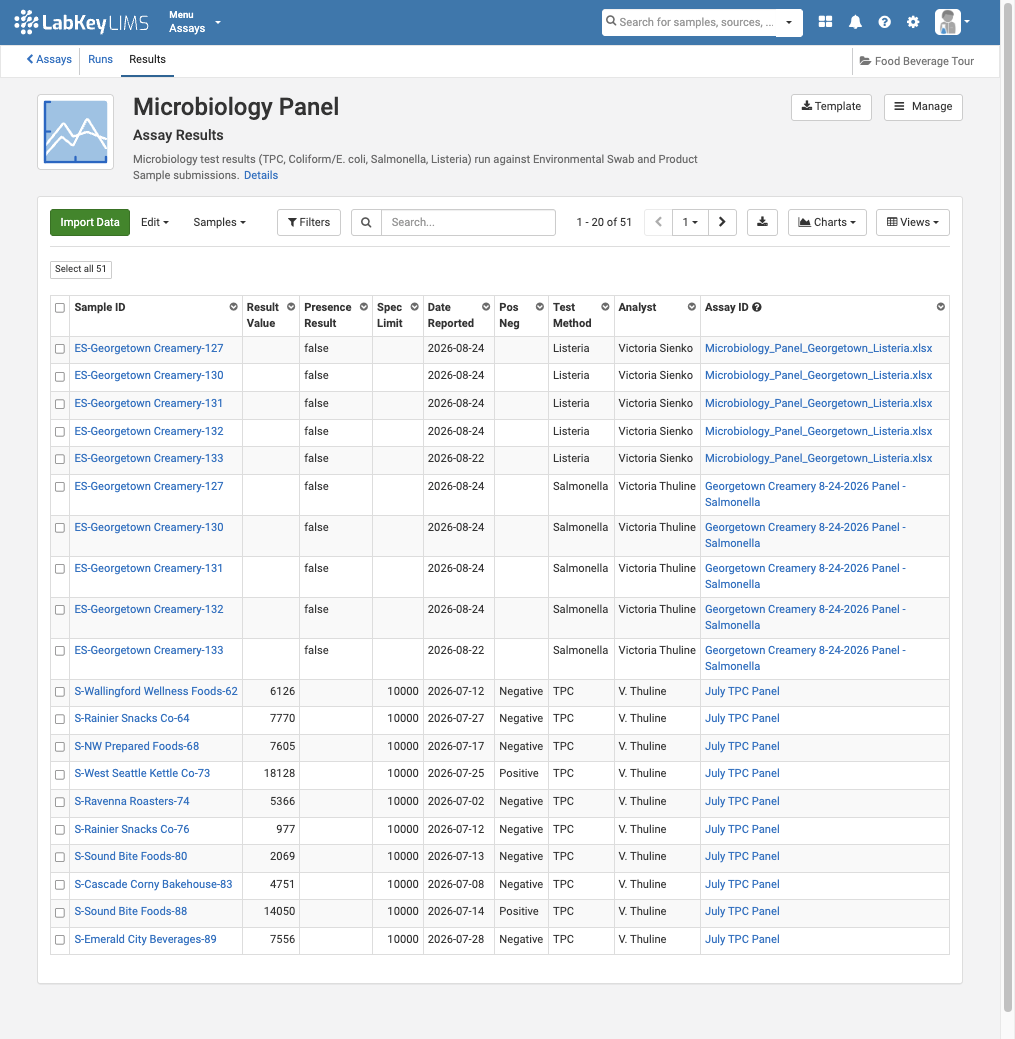Open the LabKey LIMS home logo
1015x1039 pixels.
coord(81,23)
